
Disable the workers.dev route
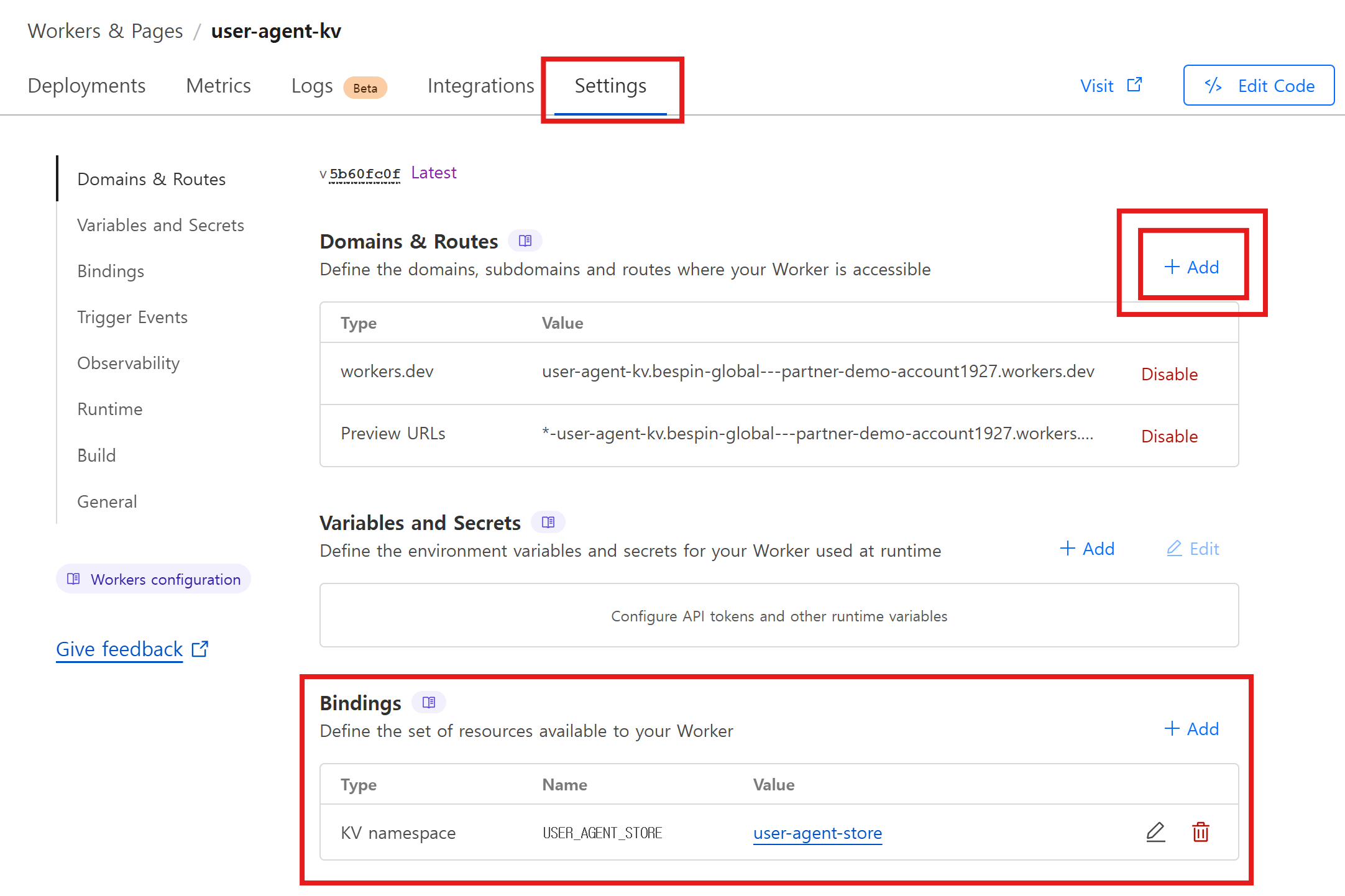(1169, 374)
